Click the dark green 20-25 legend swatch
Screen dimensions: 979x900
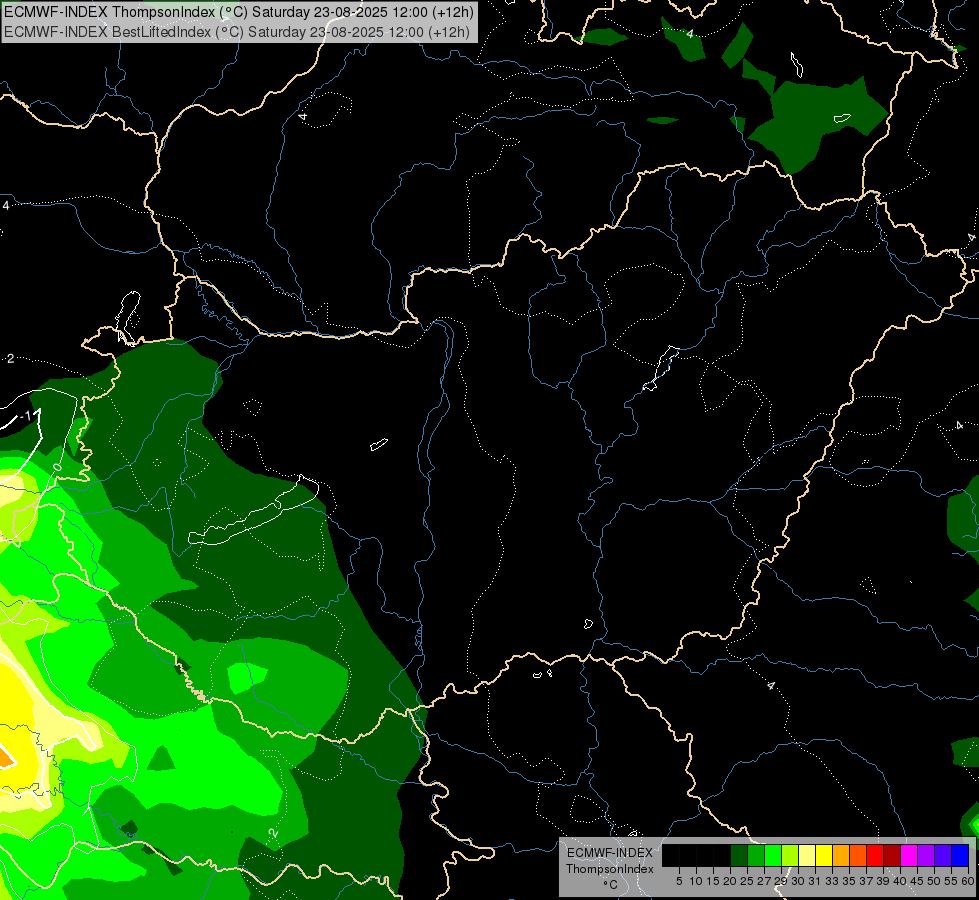click(x=739, y=855)
